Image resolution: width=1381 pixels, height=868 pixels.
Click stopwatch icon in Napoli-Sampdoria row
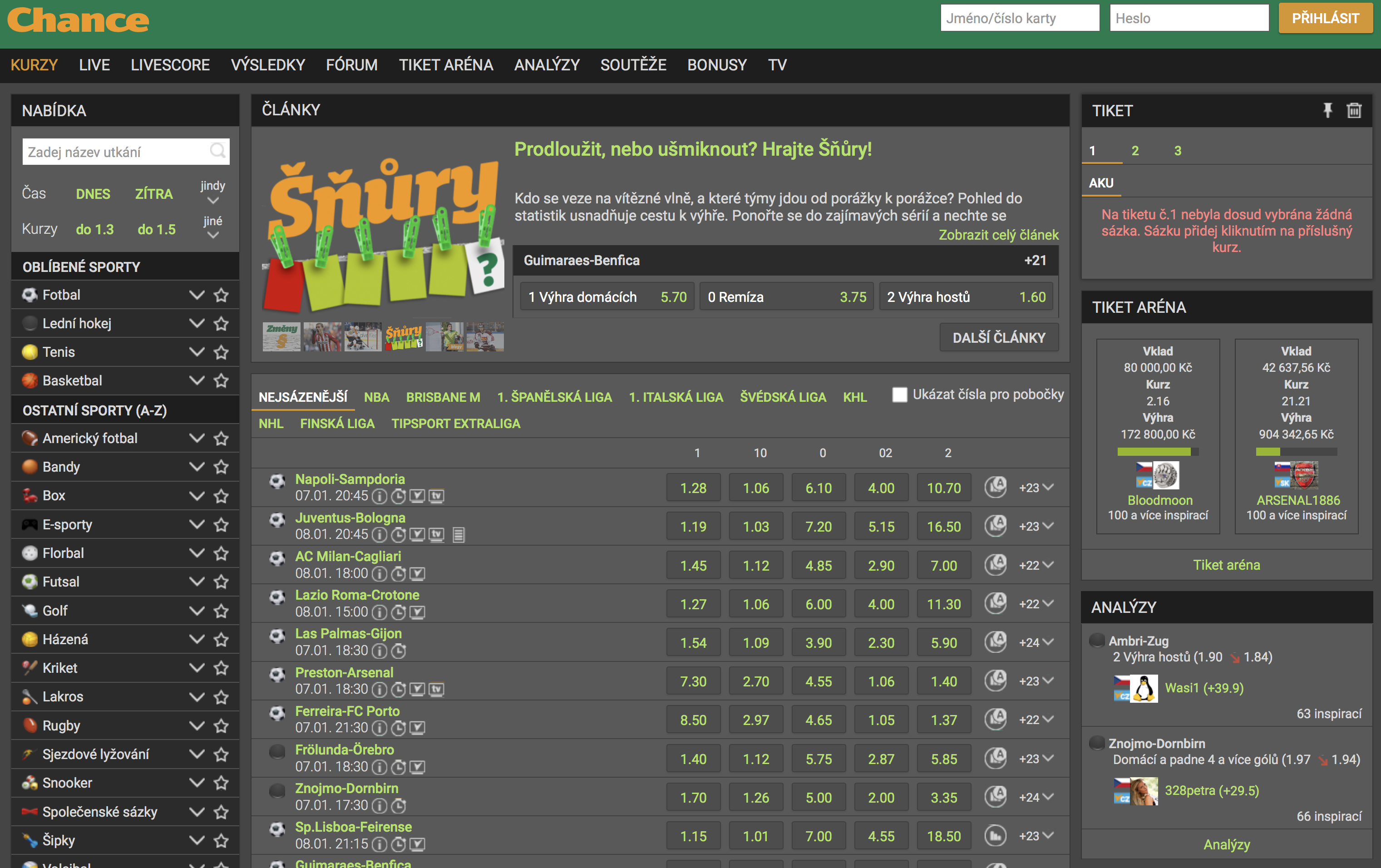point(399,496)
